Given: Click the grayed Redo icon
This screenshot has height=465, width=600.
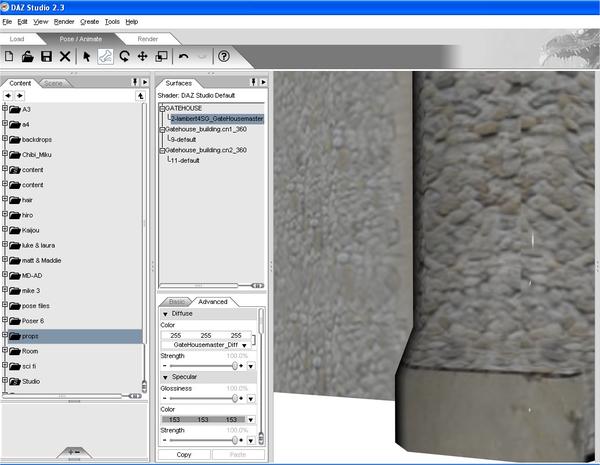Looking at the screenshot, I should pyautogui.click(x=202, y=57).
